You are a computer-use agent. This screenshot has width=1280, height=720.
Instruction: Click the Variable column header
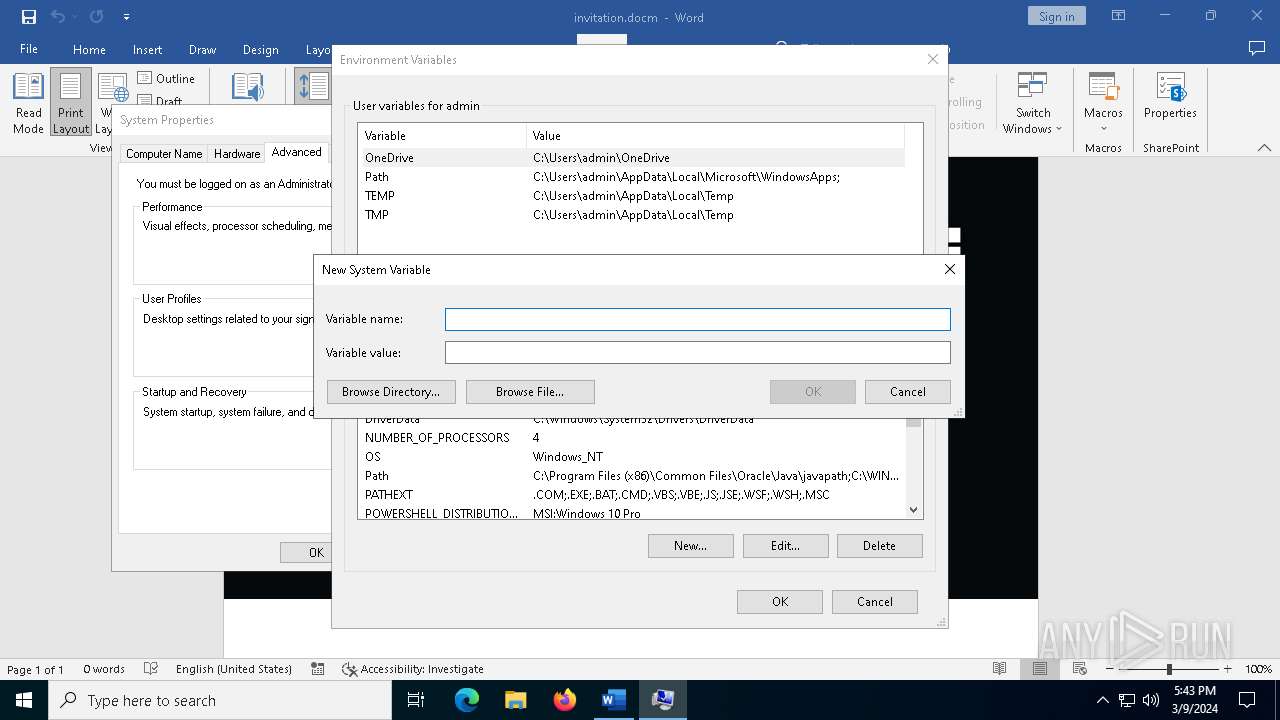point(442,136)
